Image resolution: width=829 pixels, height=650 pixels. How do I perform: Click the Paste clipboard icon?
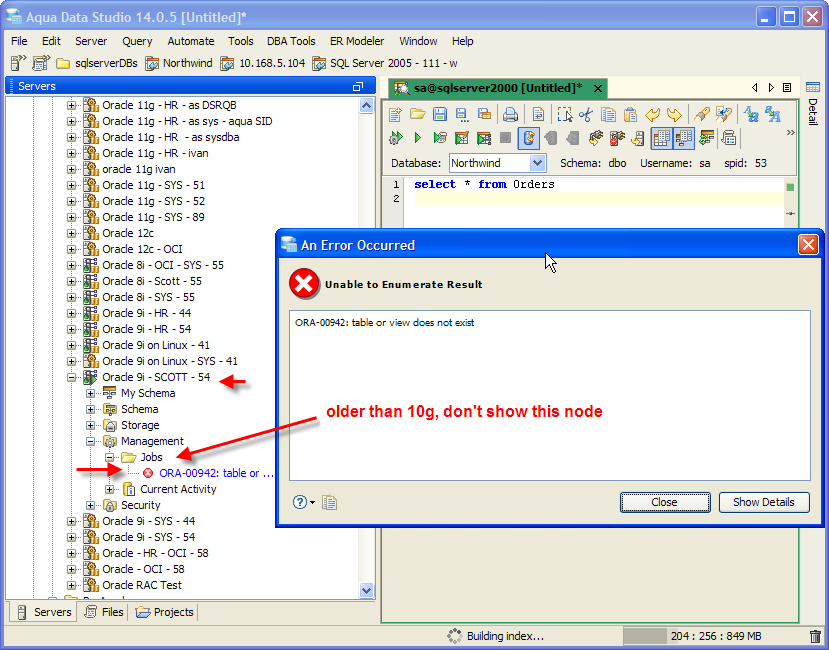coord(630,114)
